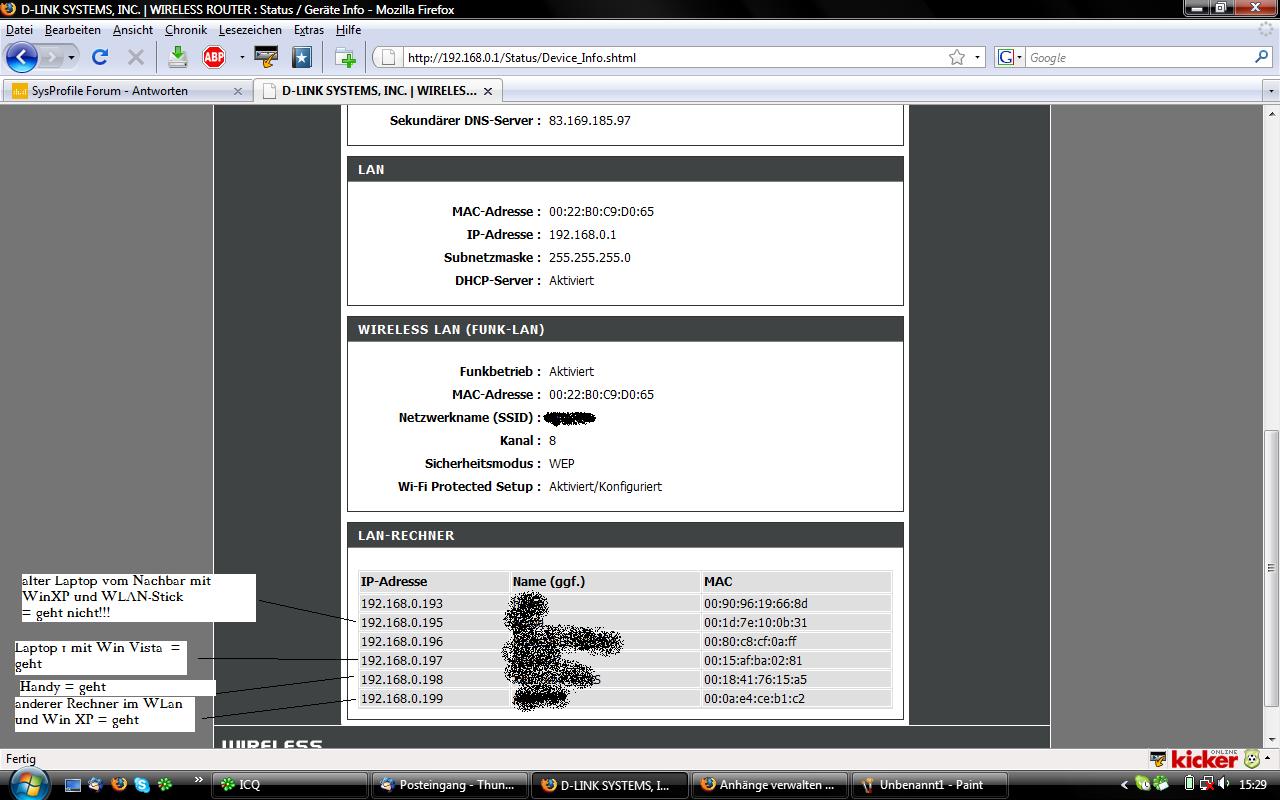Click the scrollbar down arrow
1280x800 pixels.
[x=1271, y=740]
